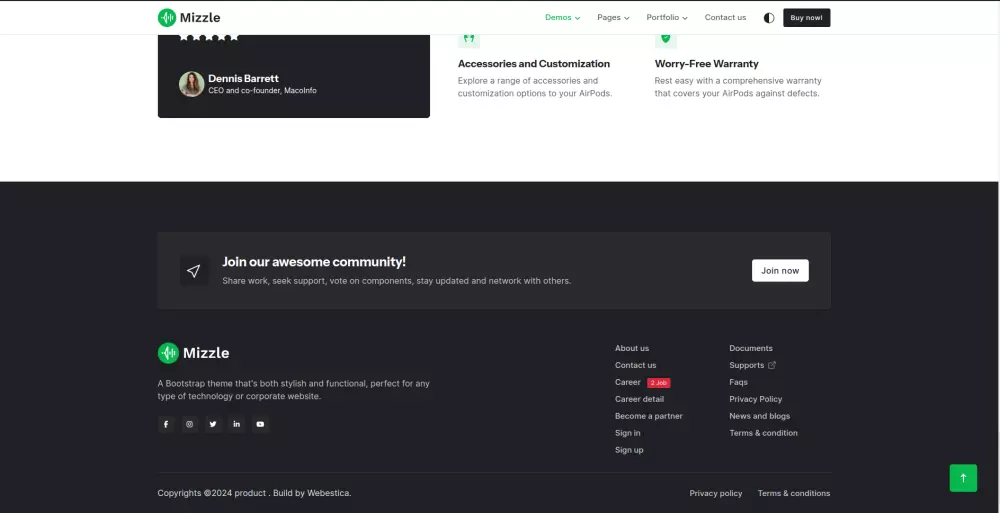The image size is (1000, 513).
Task: Open bottom-bar Terms & conditions link
Action: tap(794, 493)
